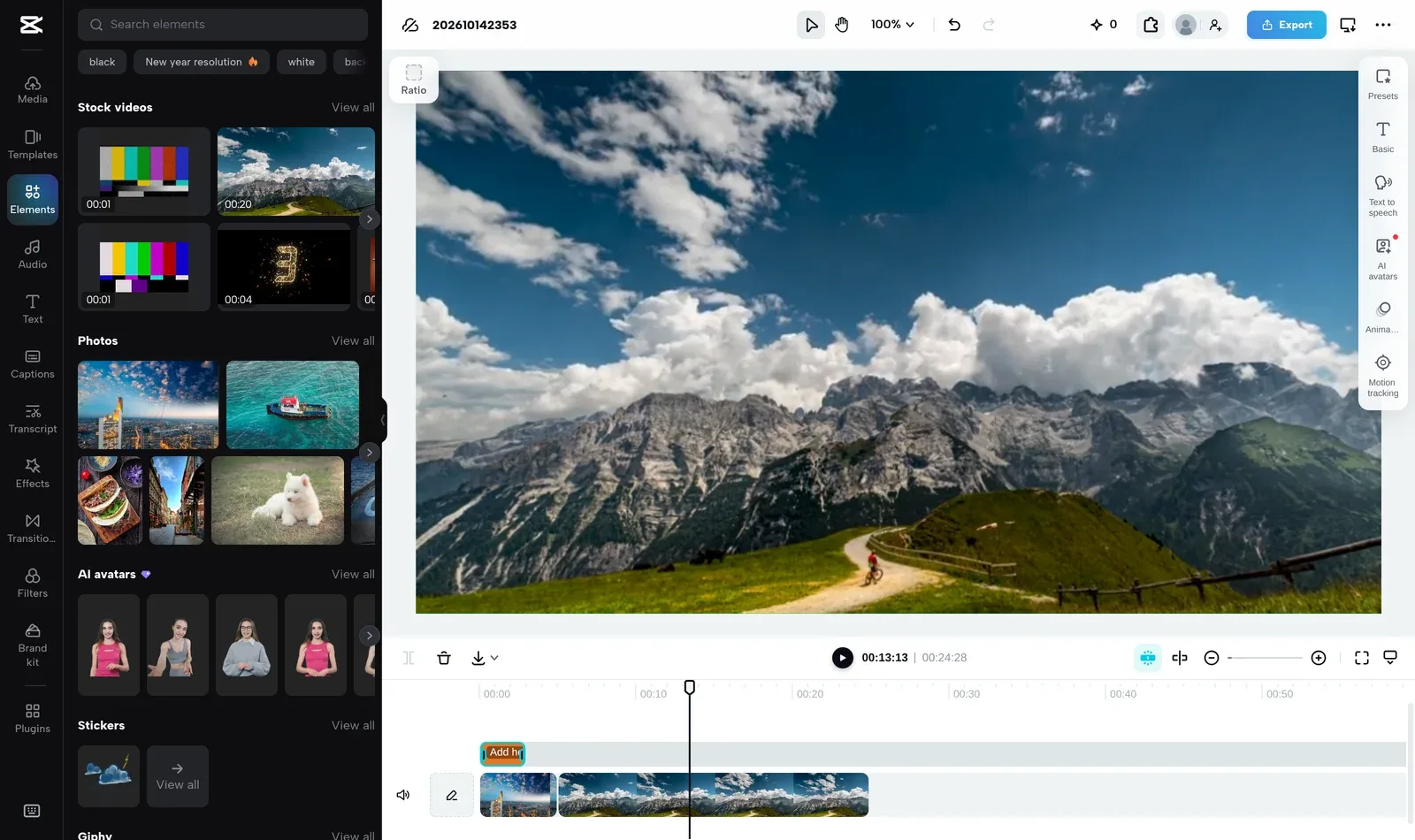Open keyboard shortcuts icon in sidebar
Image resolution: width=1415 pixels, height=840 pixels.
tap(32, 811)
